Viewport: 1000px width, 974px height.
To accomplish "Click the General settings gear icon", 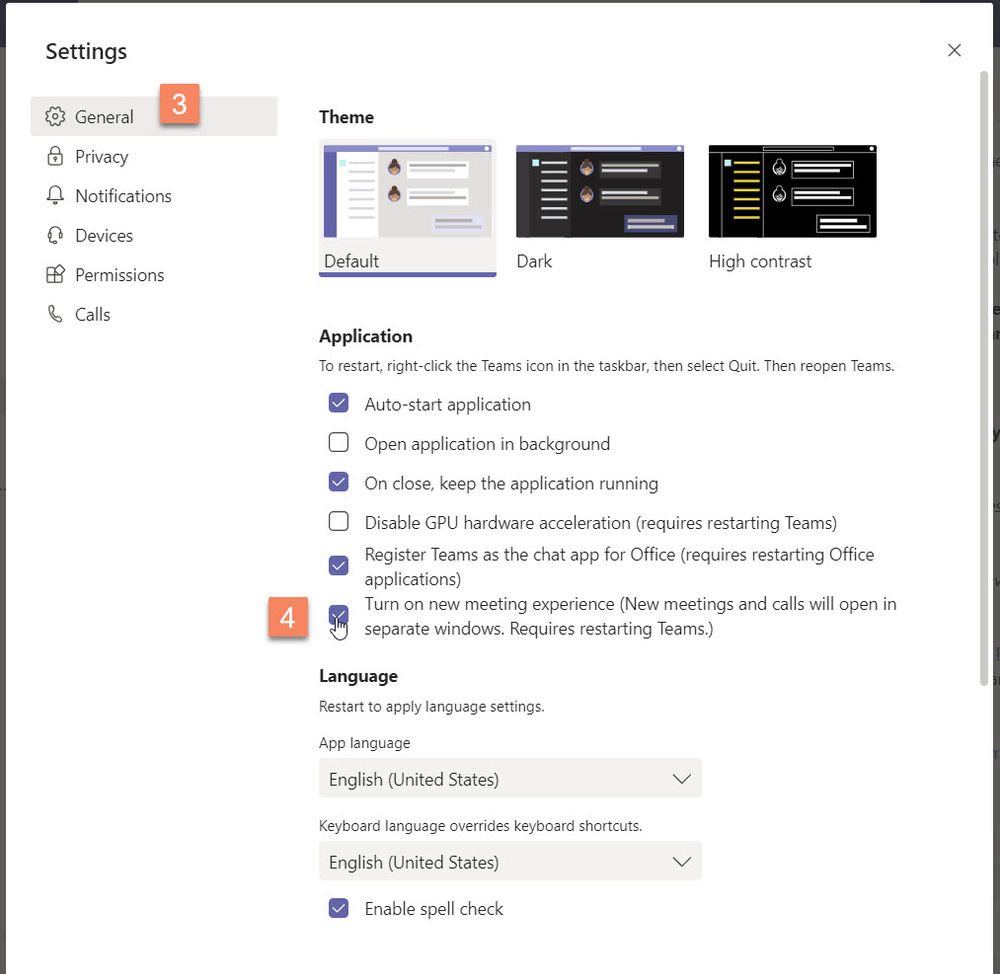I will [56, 116].
